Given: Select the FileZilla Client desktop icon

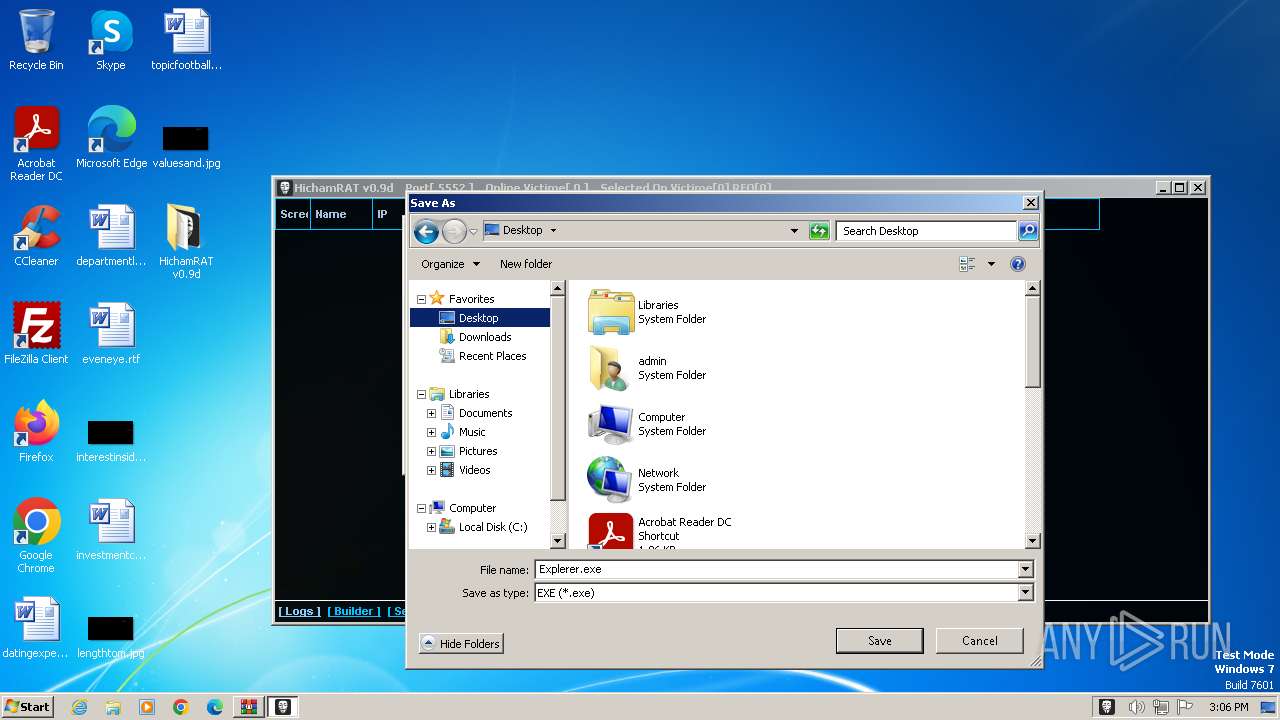Looking at the screenshot, I should (36, 334).
